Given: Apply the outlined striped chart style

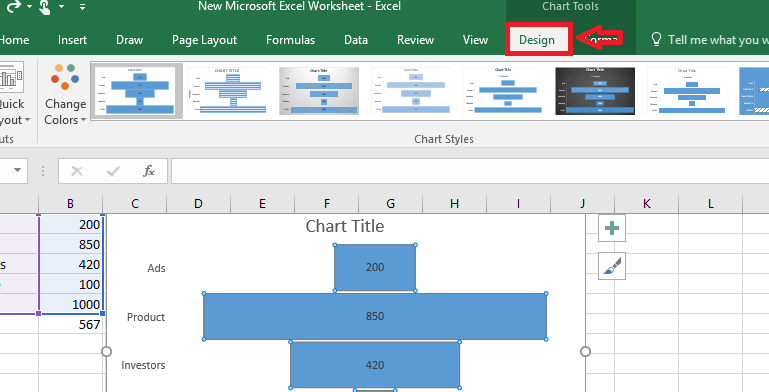Looking at the screenshot, I should coord(227,91).
